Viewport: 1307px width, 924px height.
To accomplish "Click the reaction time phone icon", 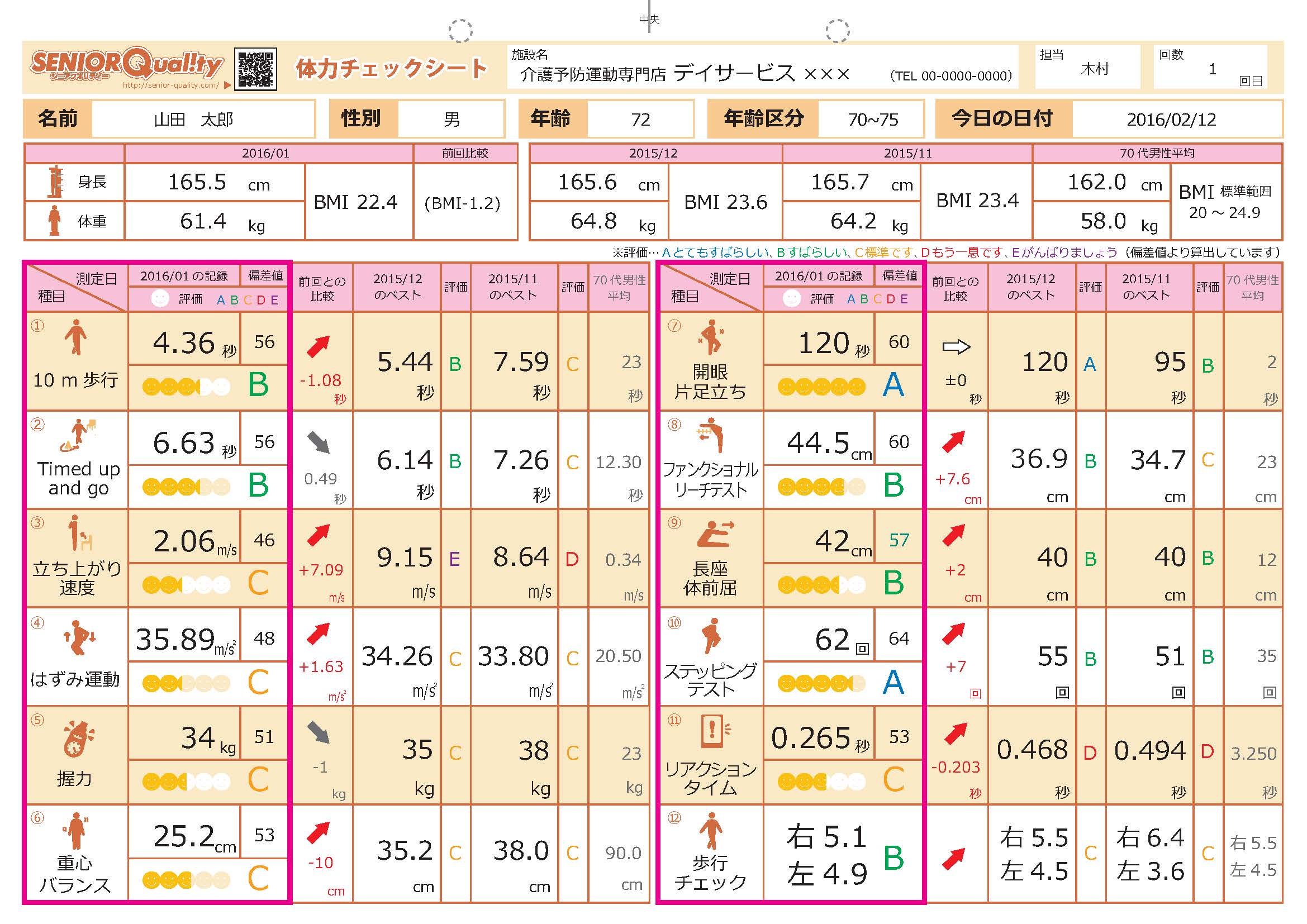I will point(715,732).
